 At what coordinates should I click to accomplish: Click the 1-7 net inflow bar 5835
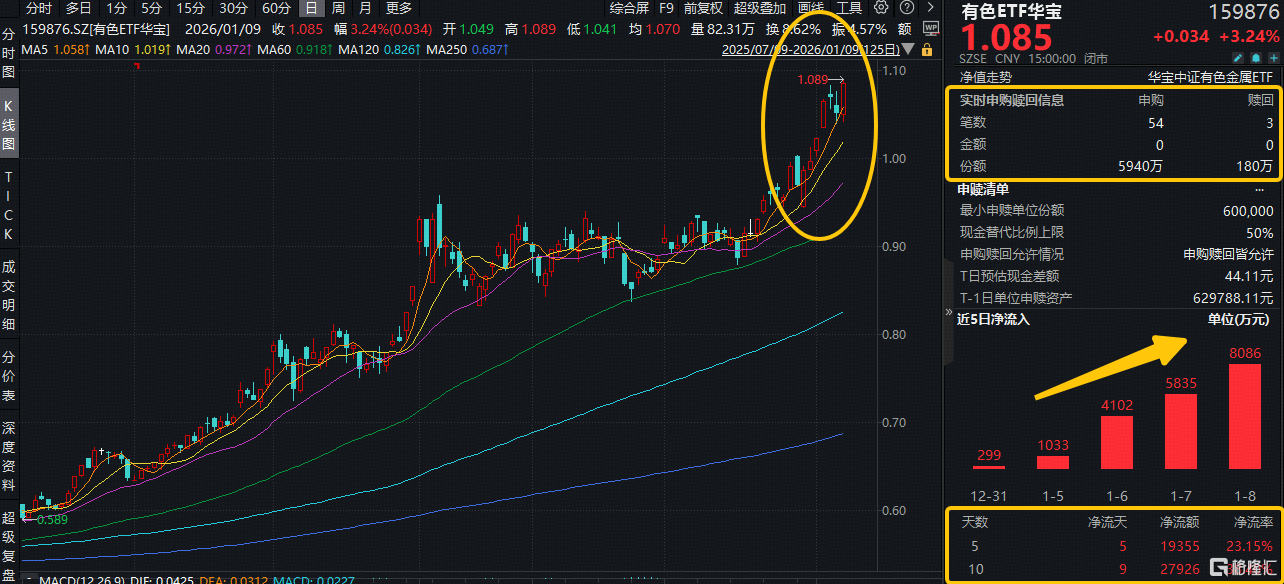point(1181,431)
